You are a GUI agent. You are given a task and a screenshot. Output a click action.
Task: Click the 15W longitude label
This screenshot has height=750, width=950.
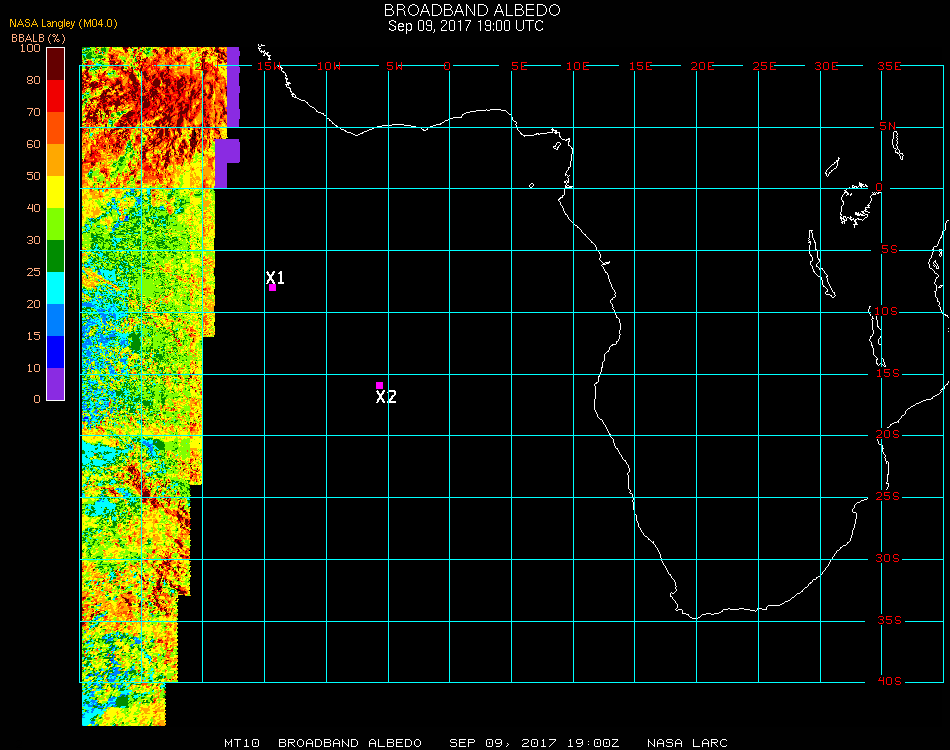coord(268,66)
